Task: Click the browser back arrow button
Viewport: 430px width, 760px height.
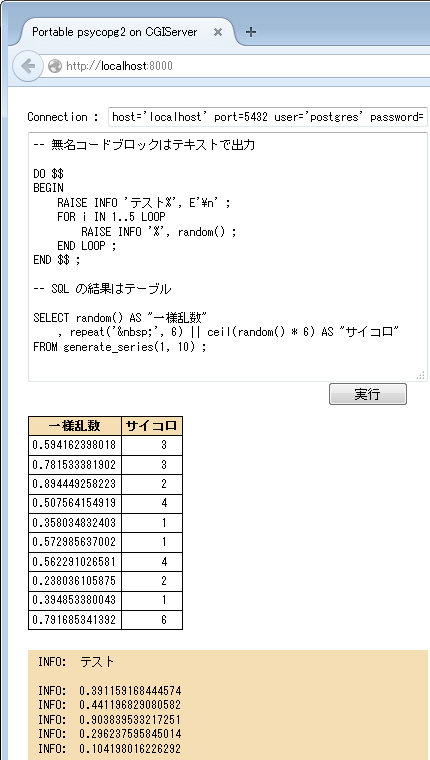Action: (28, 65)
